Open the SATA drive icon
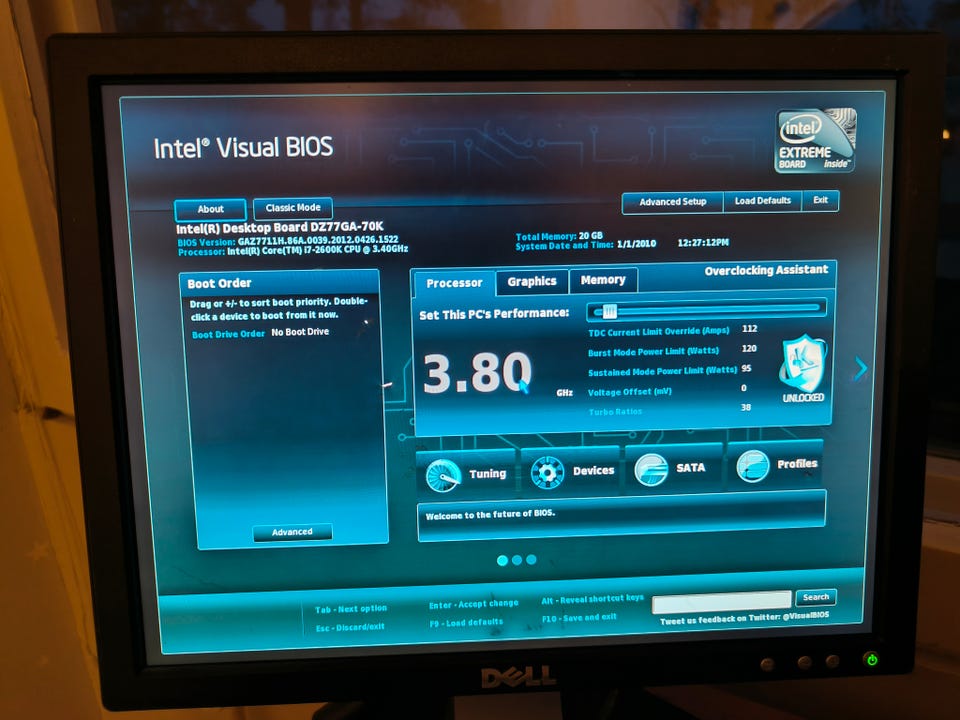 coord(651,470)
